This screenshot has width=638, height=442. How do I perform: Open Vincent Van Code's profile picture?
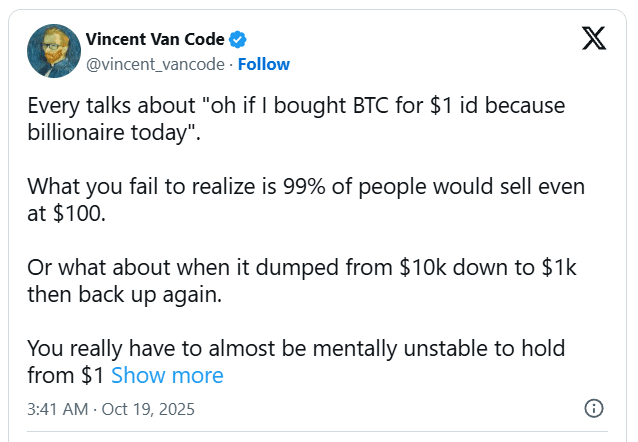[49, 52]
